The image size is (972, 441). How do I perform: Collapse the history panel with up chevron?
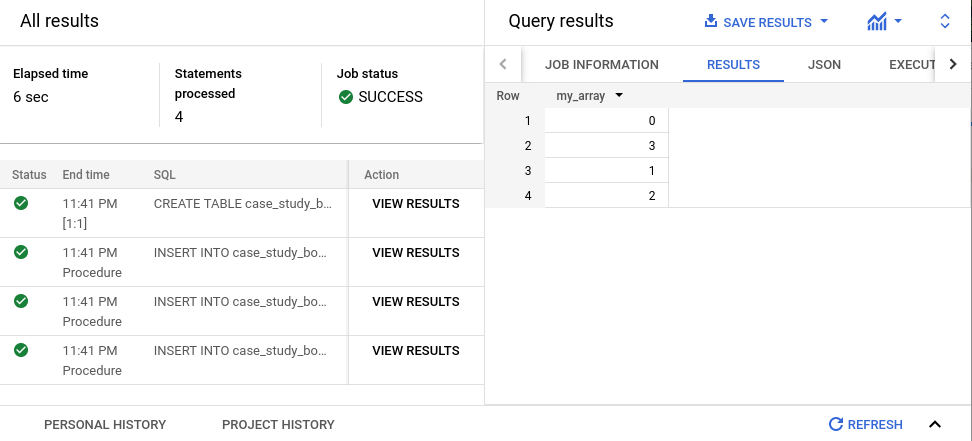point(935,425)
